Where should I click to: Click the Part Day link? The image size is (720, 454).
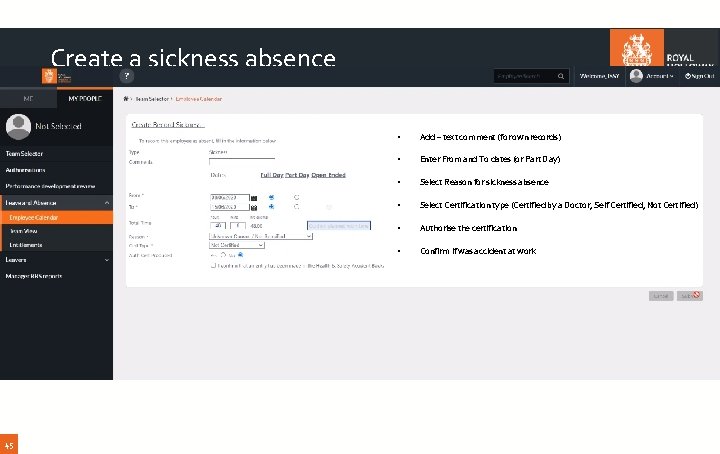click(297, 175)
